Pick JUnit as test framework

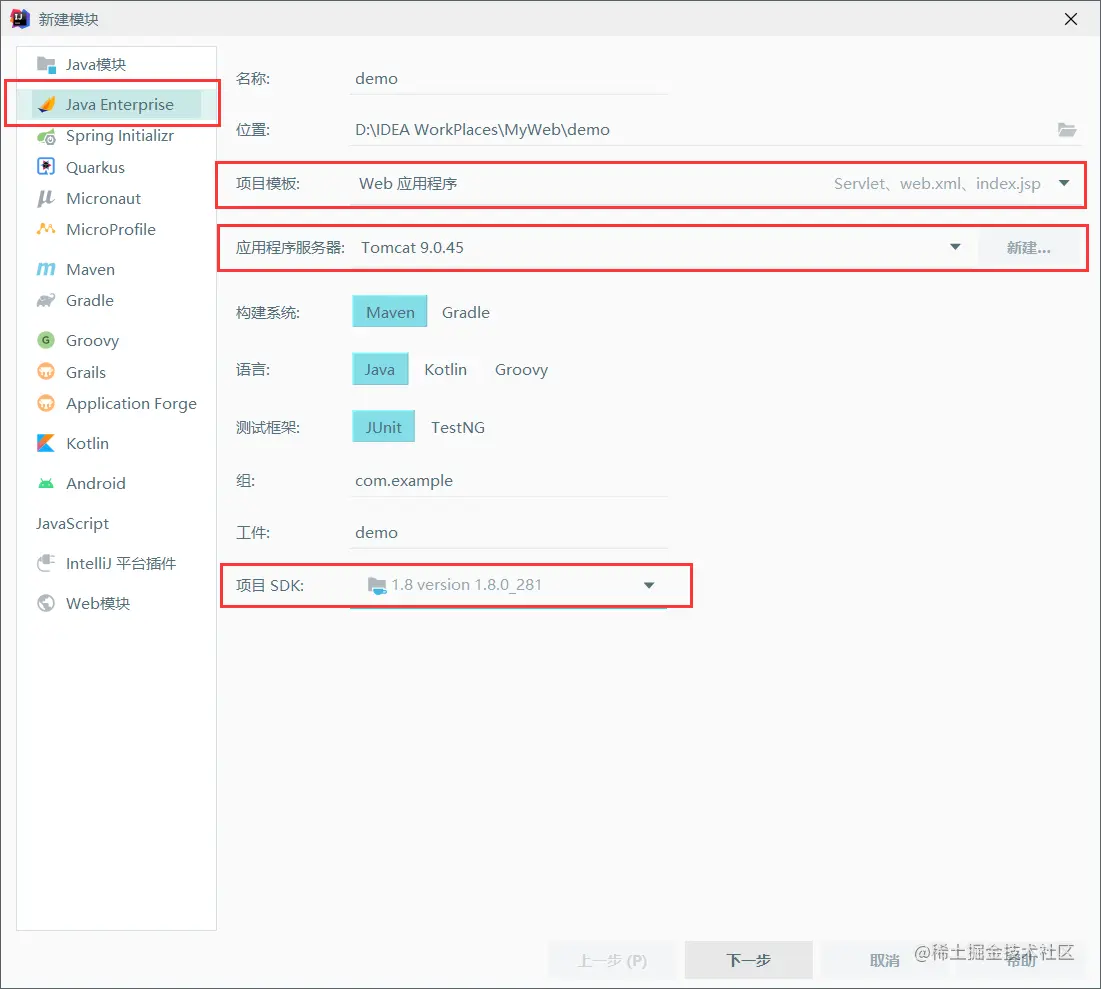[x=383, y=427]
